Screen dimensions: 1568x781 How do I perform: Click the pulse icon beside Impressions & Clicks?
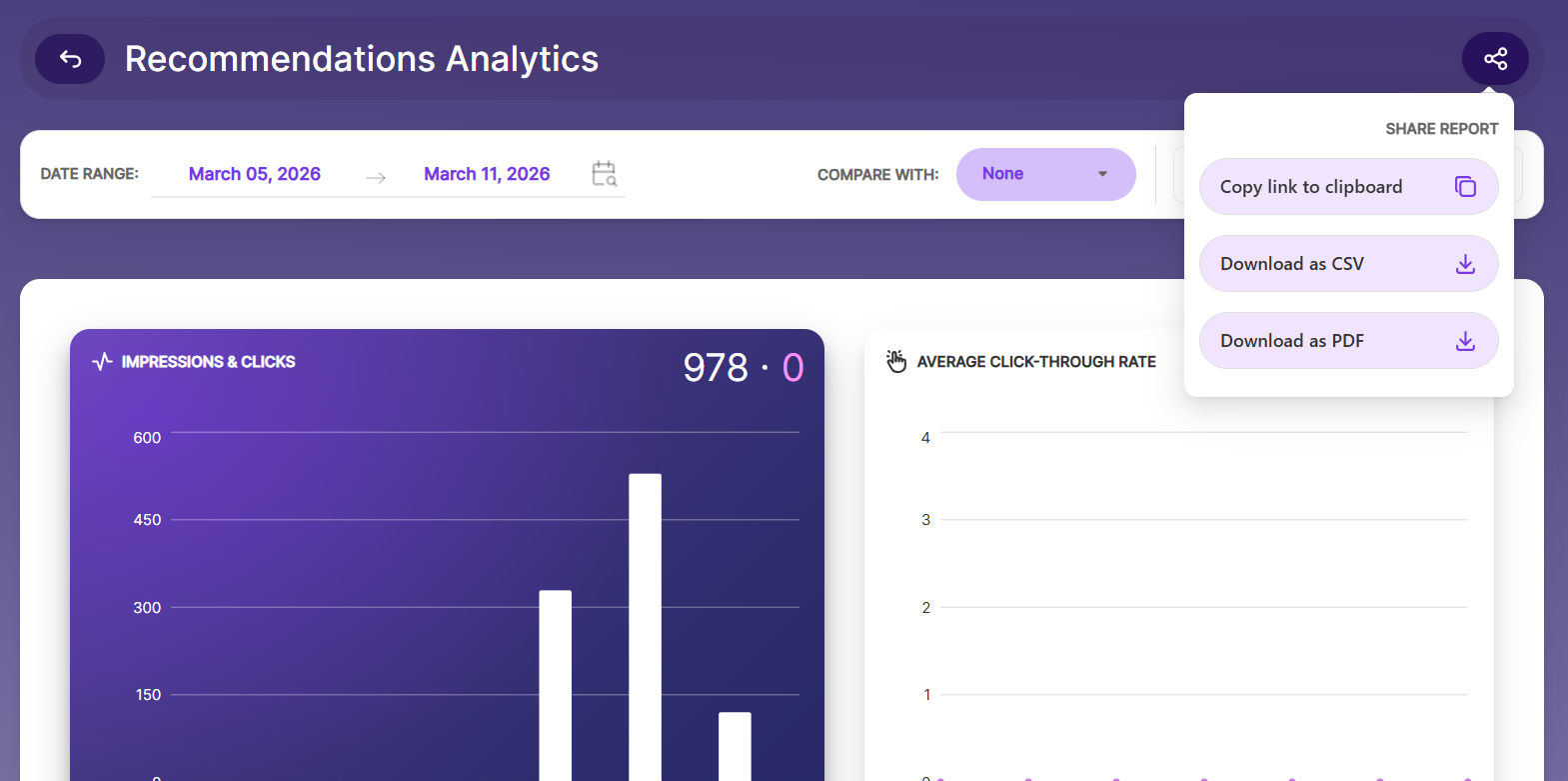(102, 362)
